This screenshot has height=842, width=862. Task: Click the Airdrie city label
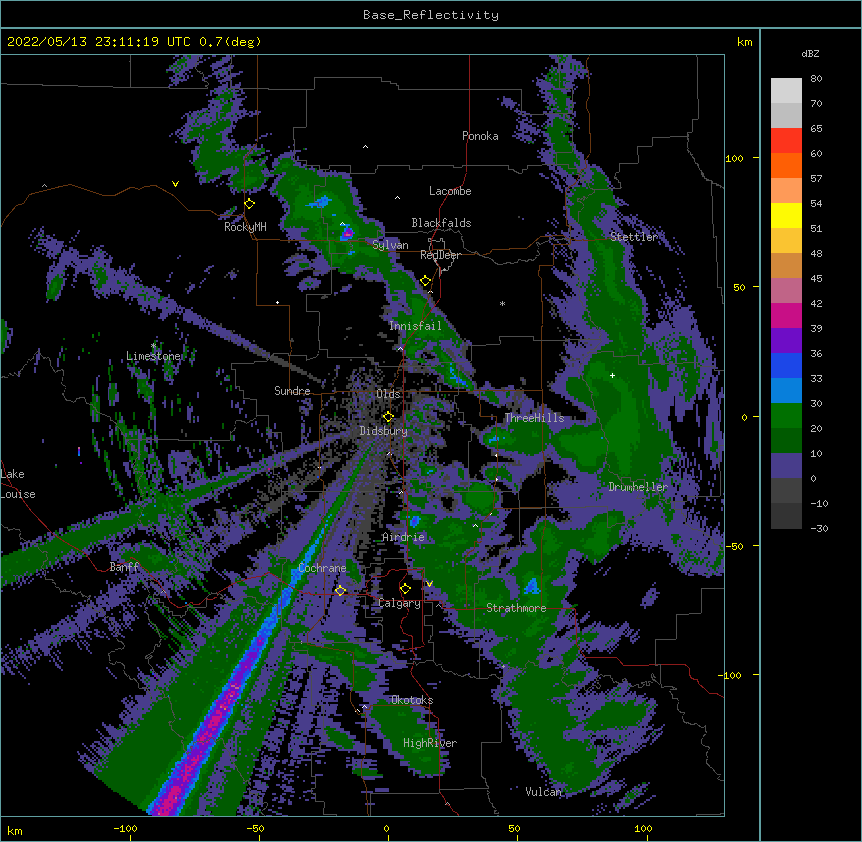pos(404,537)
